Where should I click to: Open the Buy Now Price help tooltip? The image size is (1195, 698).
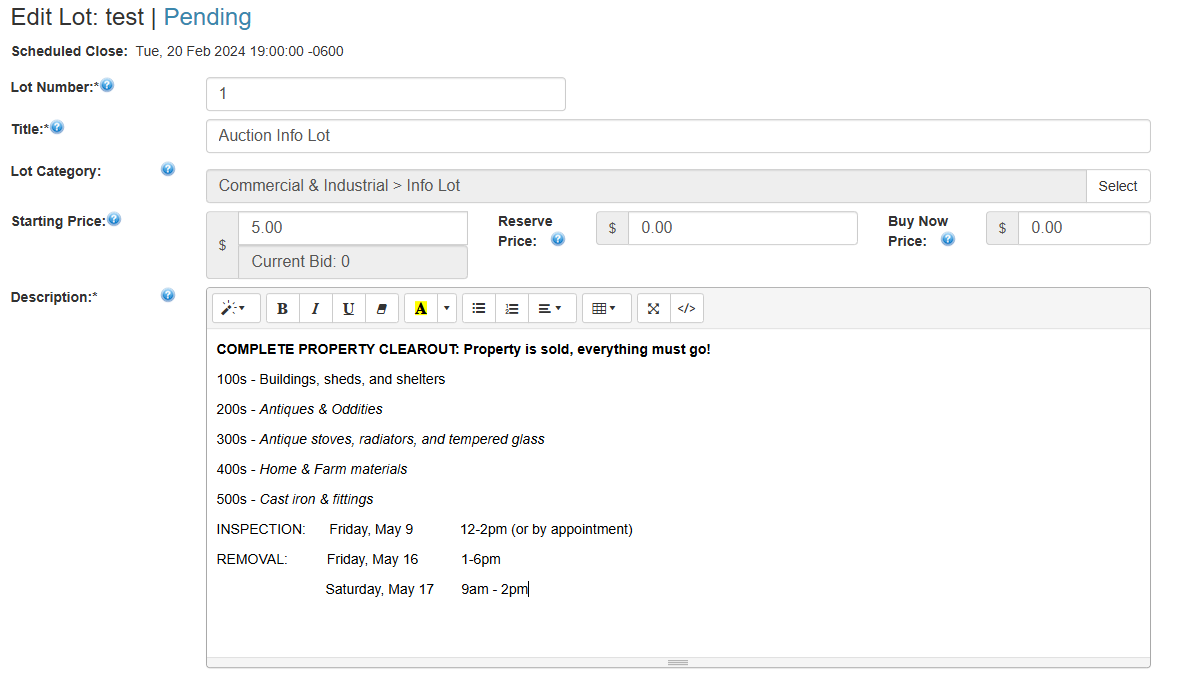948,239
